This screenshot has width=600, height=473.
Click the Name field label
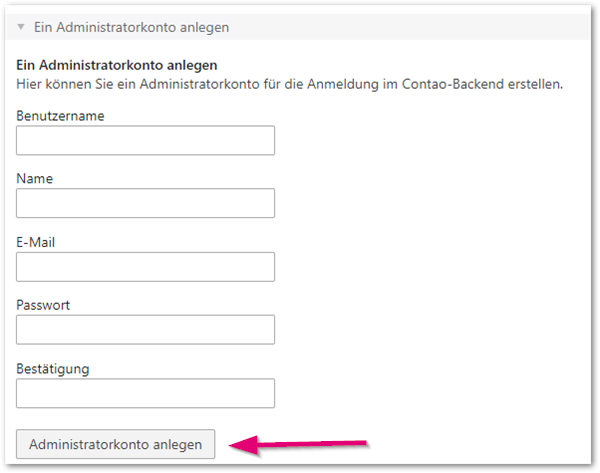click(35, 178)
